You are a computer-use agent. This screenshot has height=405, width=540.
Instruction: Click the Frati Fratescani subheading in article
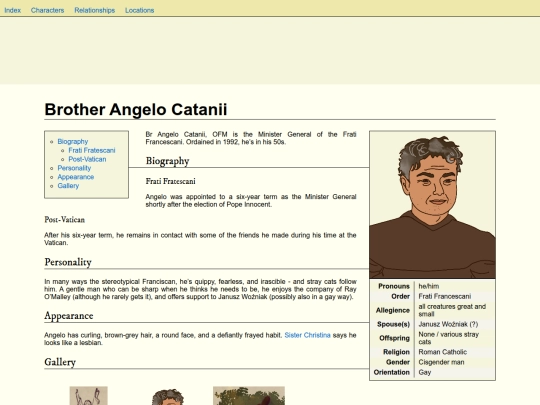pos(170,181)
